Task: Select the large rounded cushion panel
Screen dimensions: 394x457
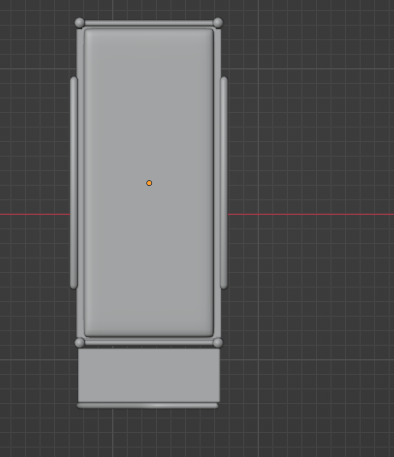Action: click(x=149, y=182)
